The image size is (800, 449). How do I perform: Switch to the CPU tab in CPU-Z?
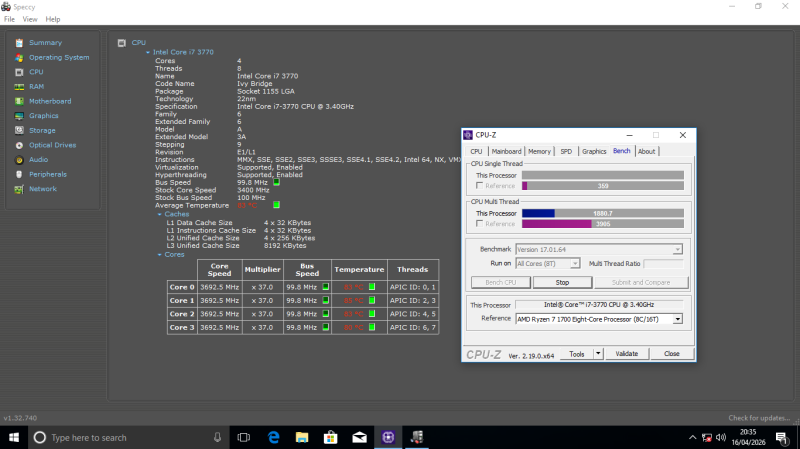(x=476, y=152)
